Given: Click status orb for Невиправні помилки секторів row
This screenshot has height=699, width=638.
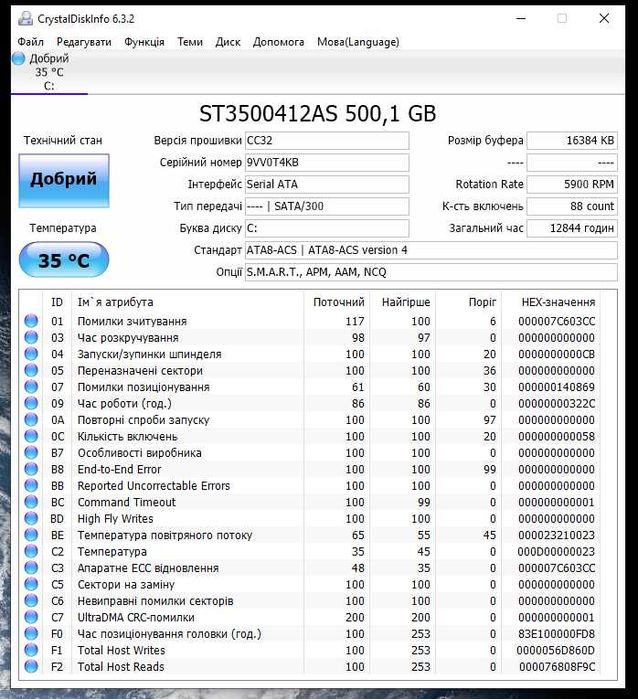Looking at the screenshot, I should coord(31,601).
